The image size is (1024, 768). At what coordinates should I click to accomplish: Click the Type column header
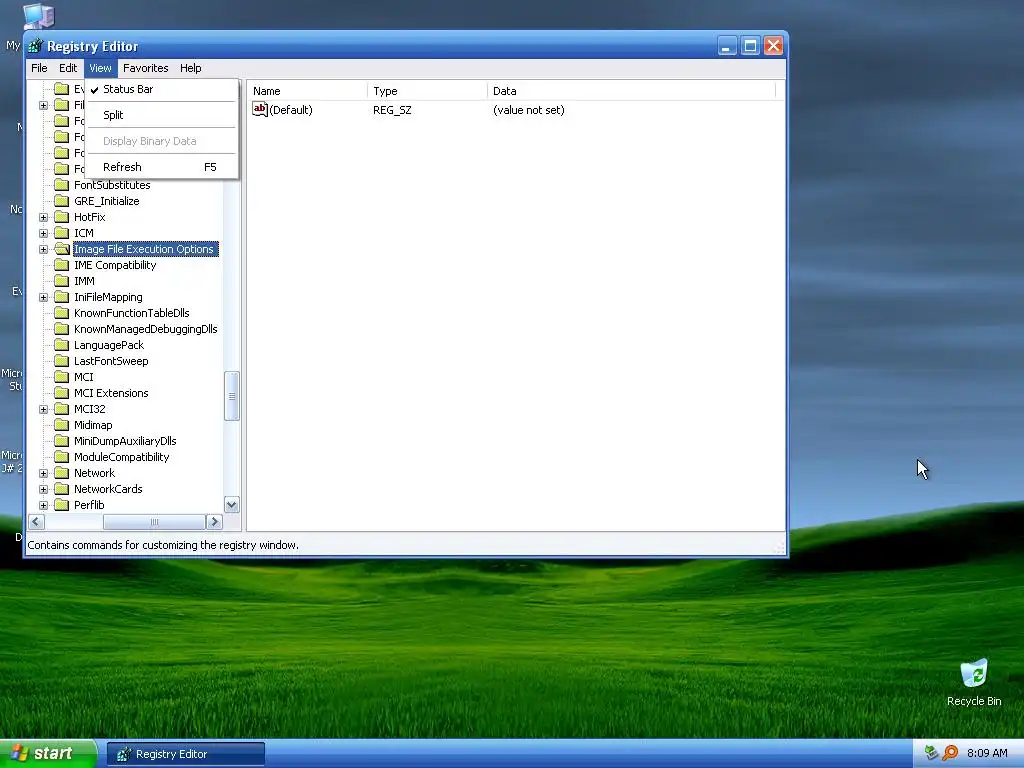[x=428, y=91]
